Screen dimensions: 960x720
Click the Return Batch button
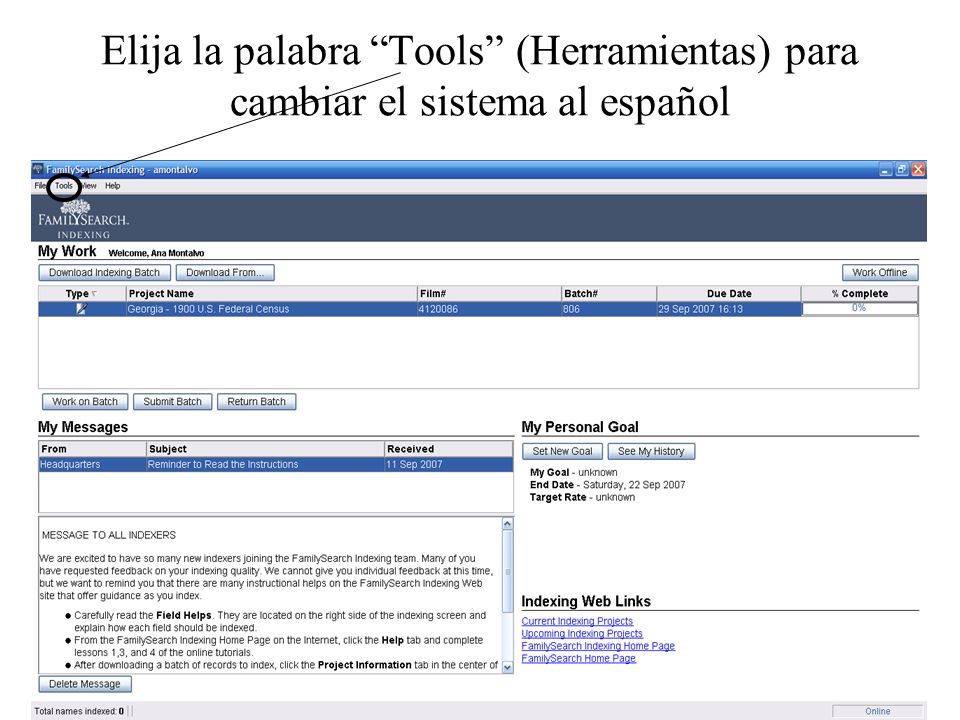(x=257, y=402)
